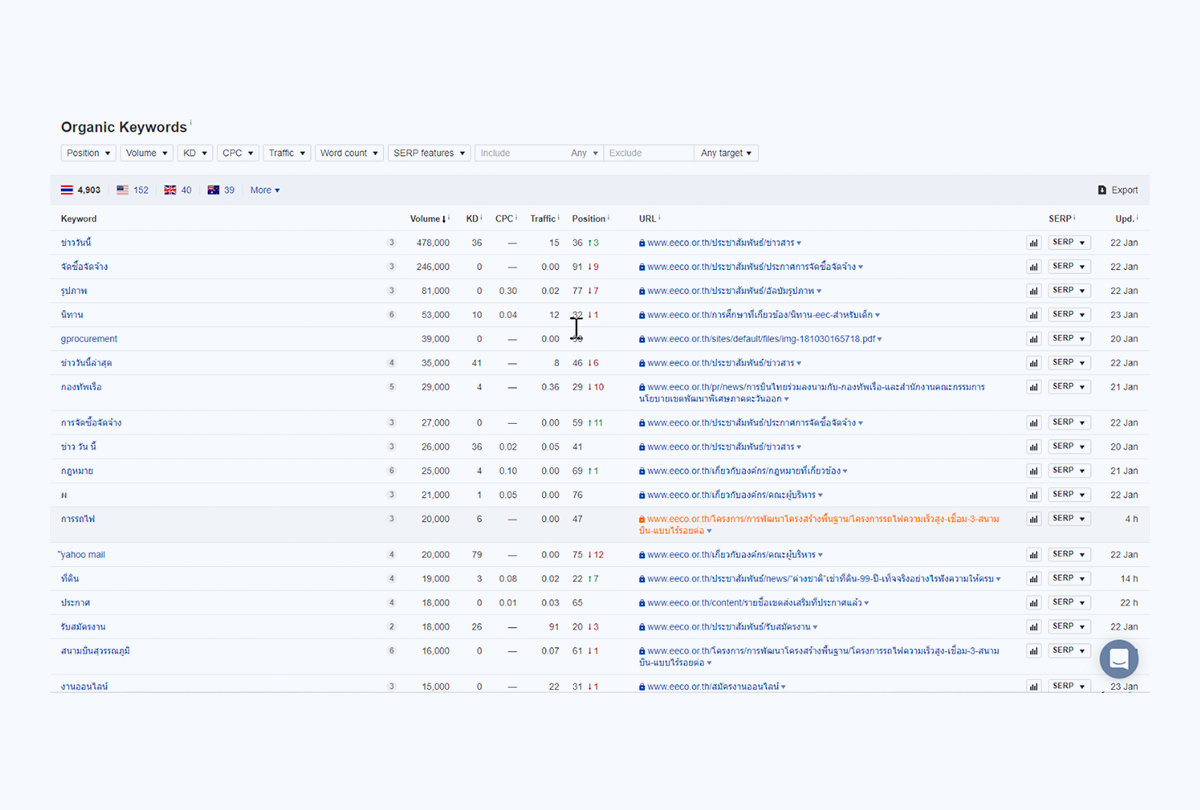The image size is (1200, 810).
Task: Expand the SERP features filter
Action: (x=429, y=153)
